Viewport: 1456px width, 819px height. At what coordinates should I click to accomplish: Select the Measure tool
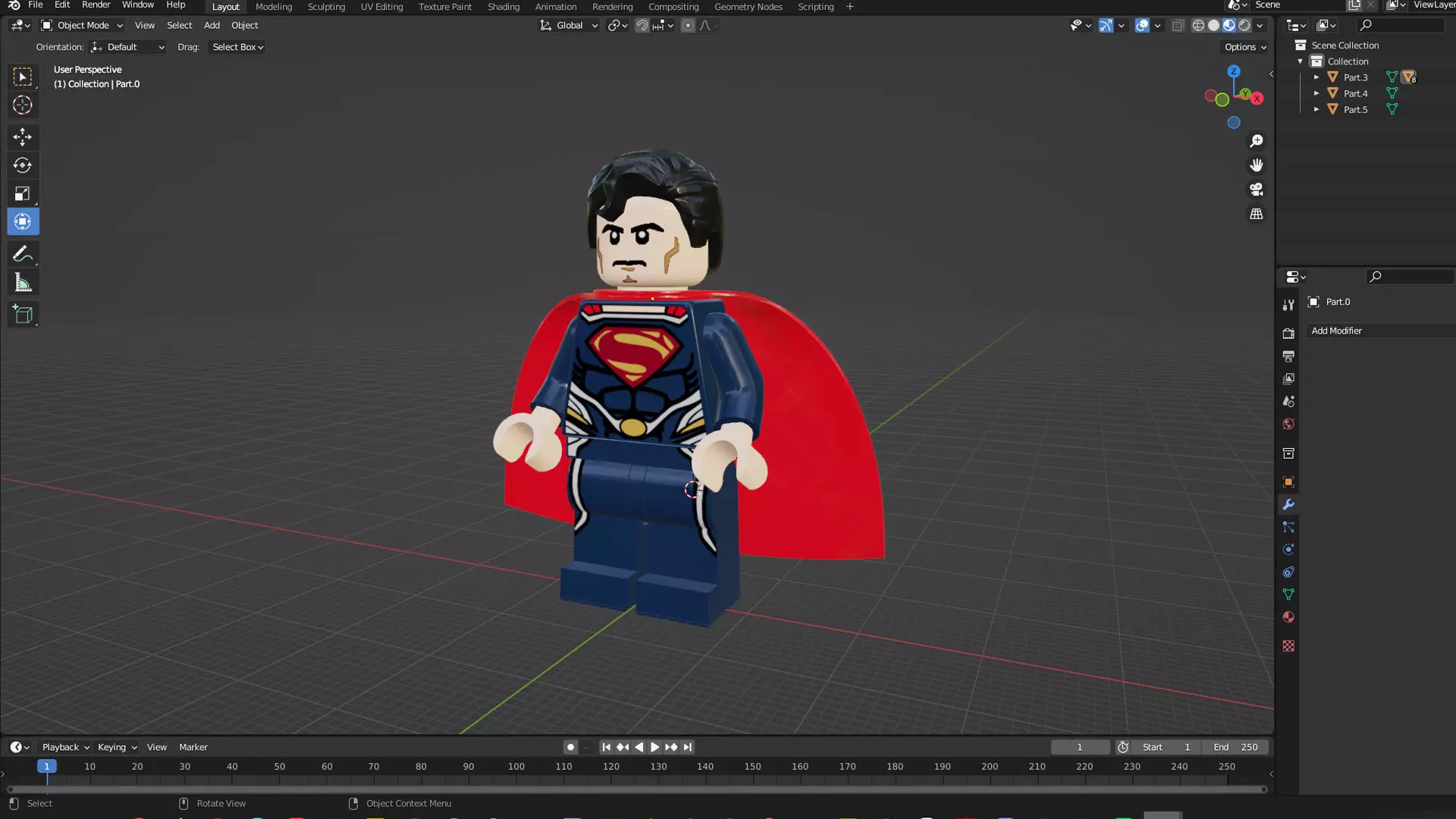pos(23,283)
